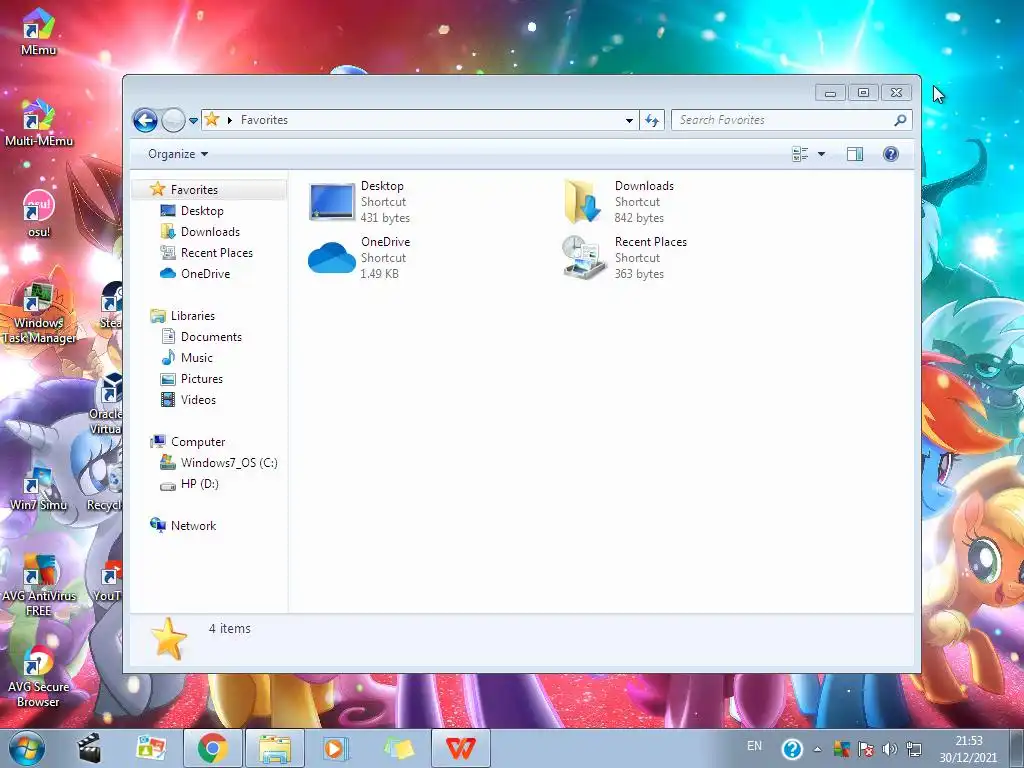This screenshot has height=768, width=1024.
Task: Click the Windows Task Manager desktop shortcut
Action: click(x=39, y=312)
